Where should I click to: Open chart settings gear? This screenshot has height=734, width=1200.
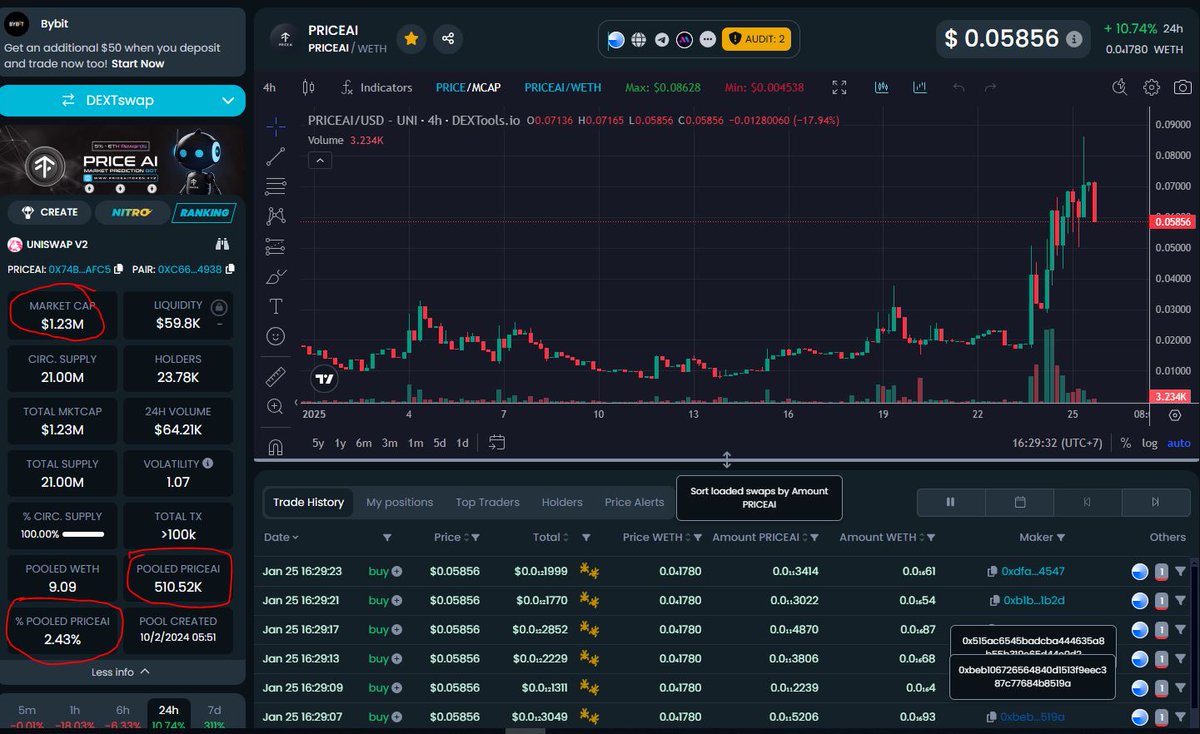click(x=1152, y=88)
